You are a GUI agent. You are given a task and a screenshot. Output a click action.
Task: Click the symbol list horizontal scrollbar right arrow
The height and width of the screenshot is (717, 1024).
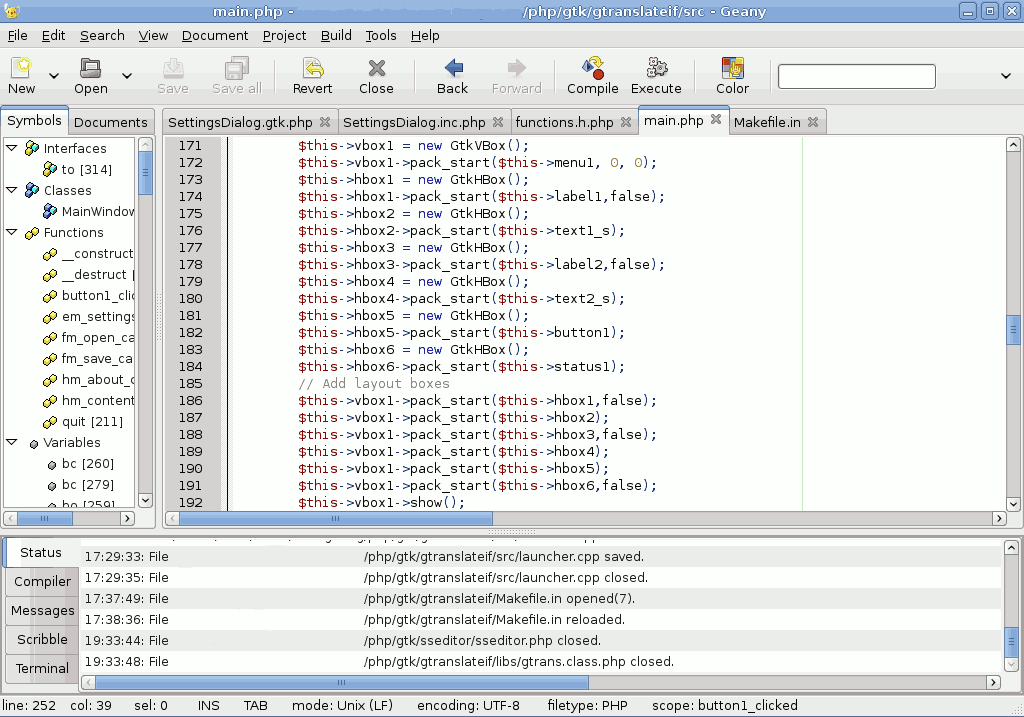click(127, 518)
